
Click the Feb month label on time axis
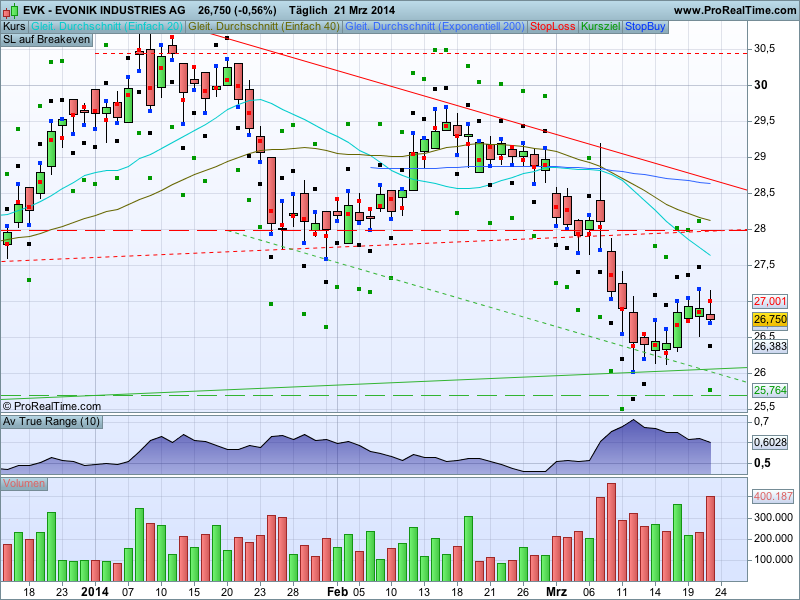(x=337, y=592)
